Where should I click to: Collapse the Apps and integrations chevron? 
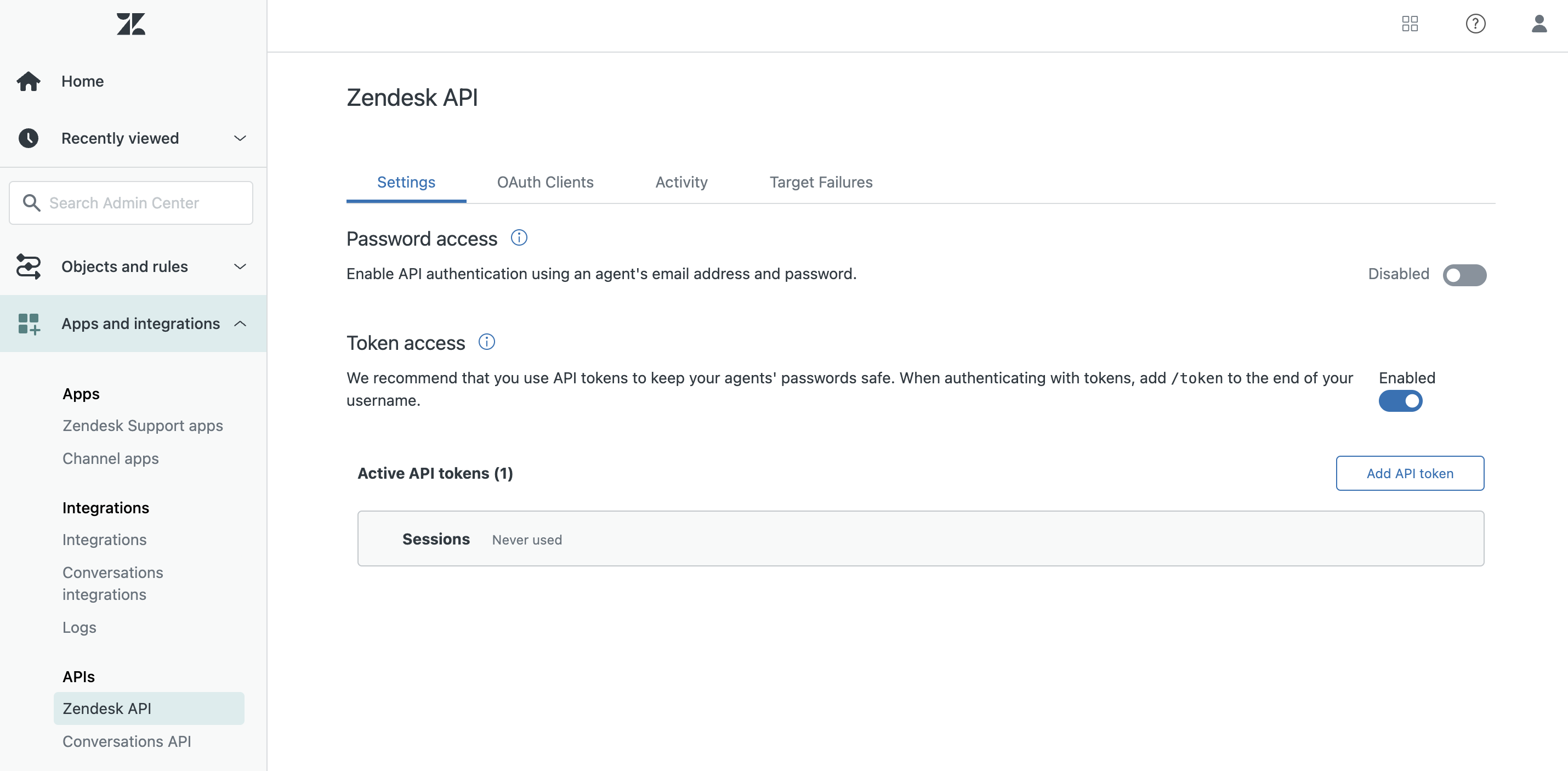[241, 324]
